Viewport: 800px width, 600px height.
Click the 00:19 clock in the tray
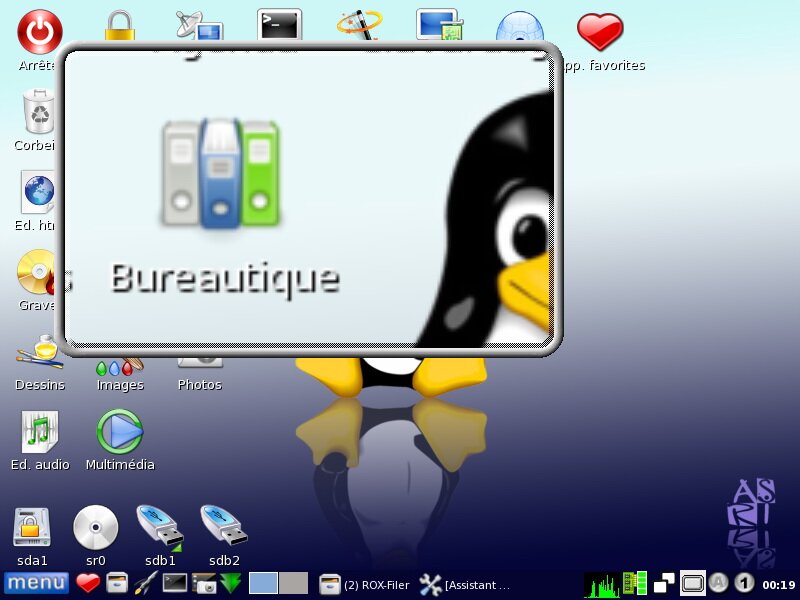point(779,585)
